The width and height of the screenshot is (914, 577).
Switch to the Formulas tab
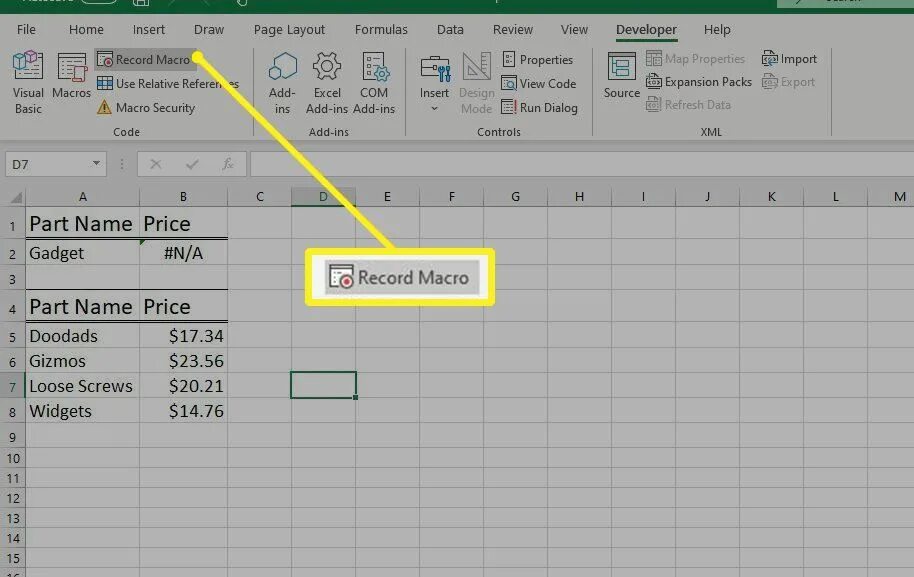(381, 29)
